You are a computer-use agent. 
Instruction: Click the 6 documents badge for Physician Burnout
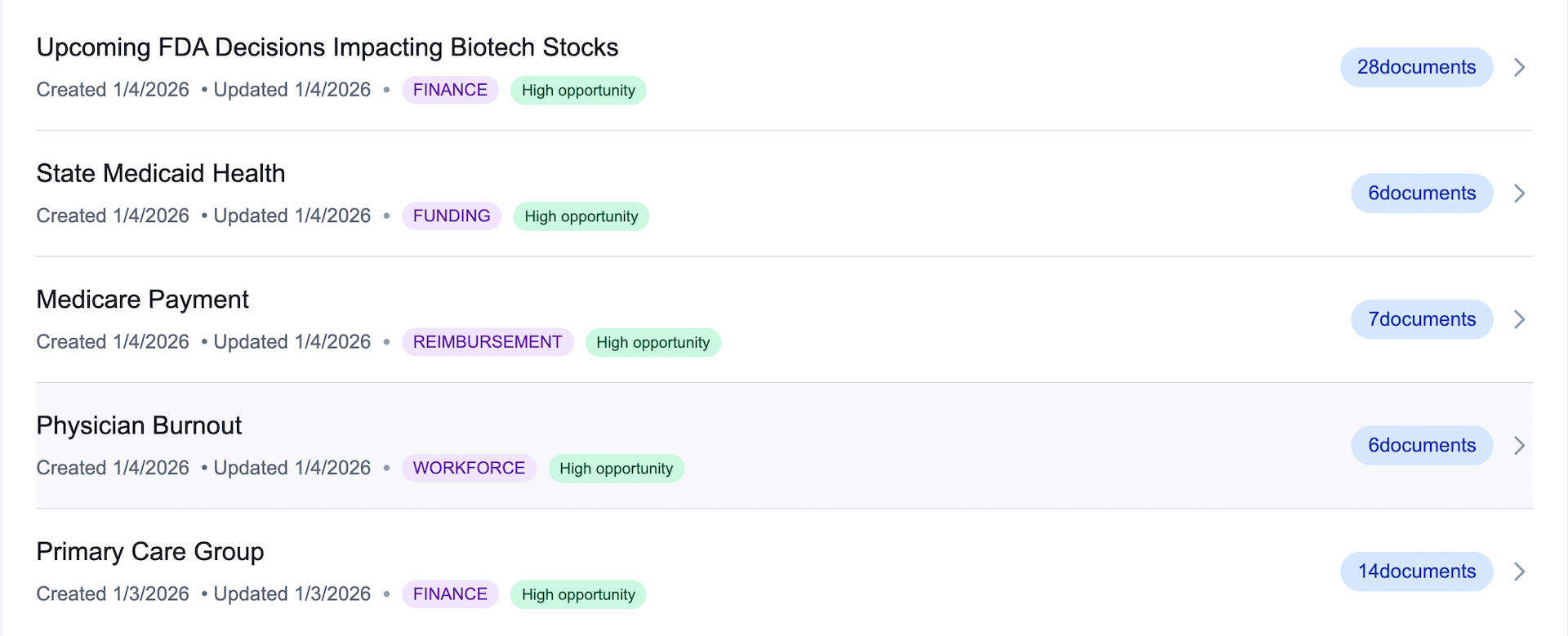tap(1422, 446)
